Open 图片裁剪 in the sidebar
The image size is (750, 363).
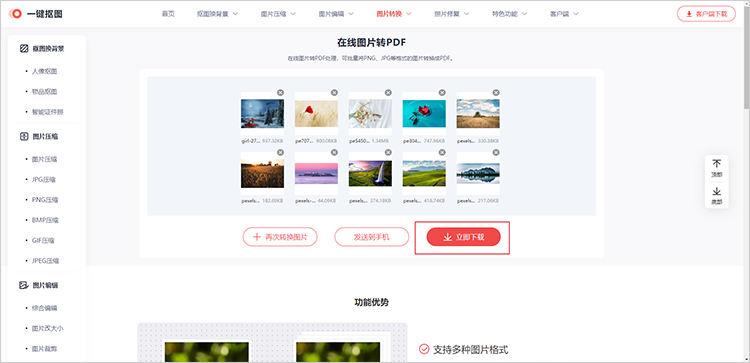(44, 349)
